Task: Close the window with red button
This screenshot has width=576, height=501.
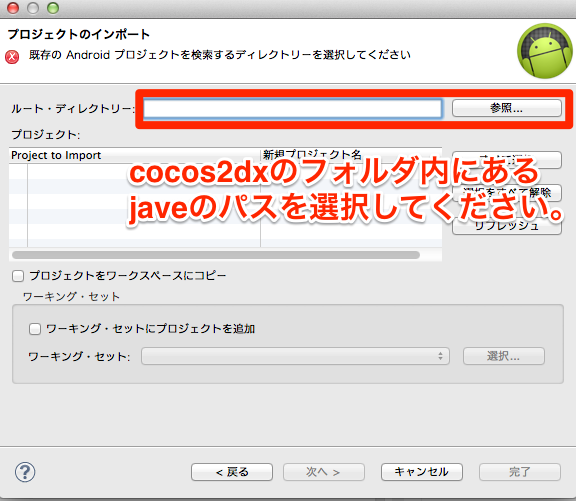Action: pos(13,8)
